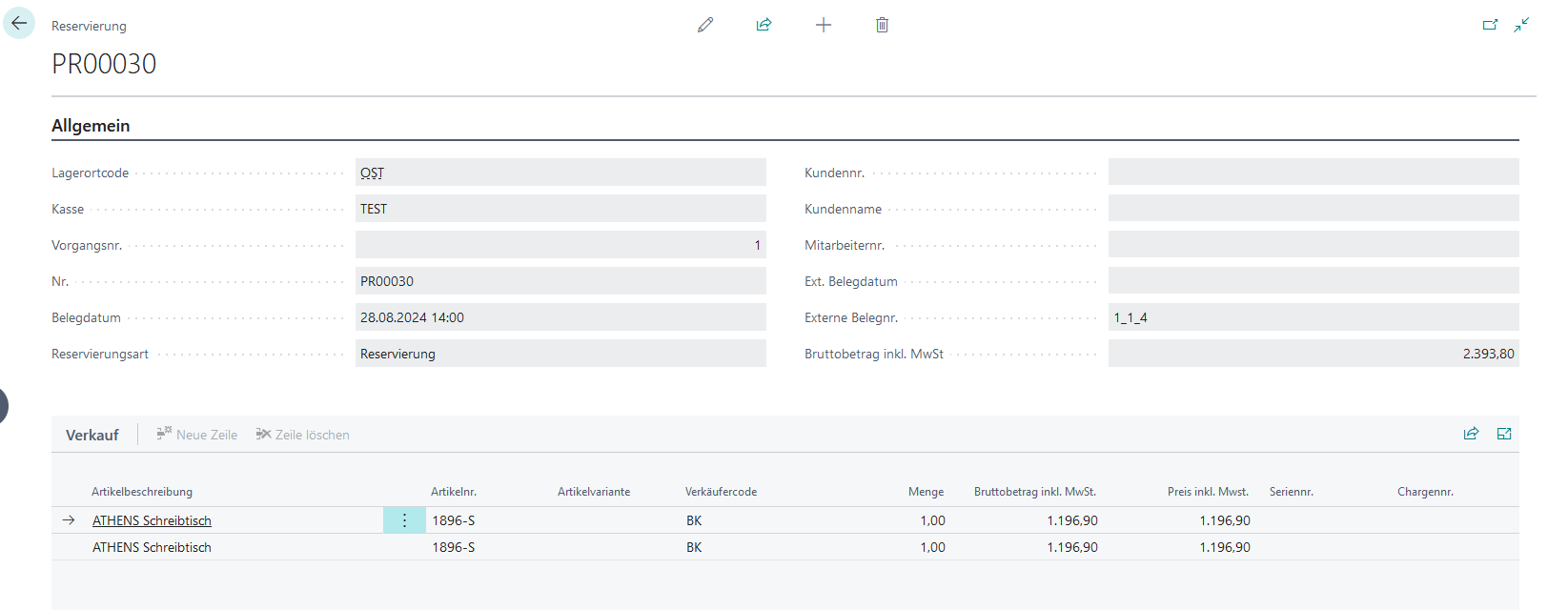Image resolution: width=1568 pixels, height=610 pixels.
Task: Click the share icon in the header
Action: click(x=764, y=25)
